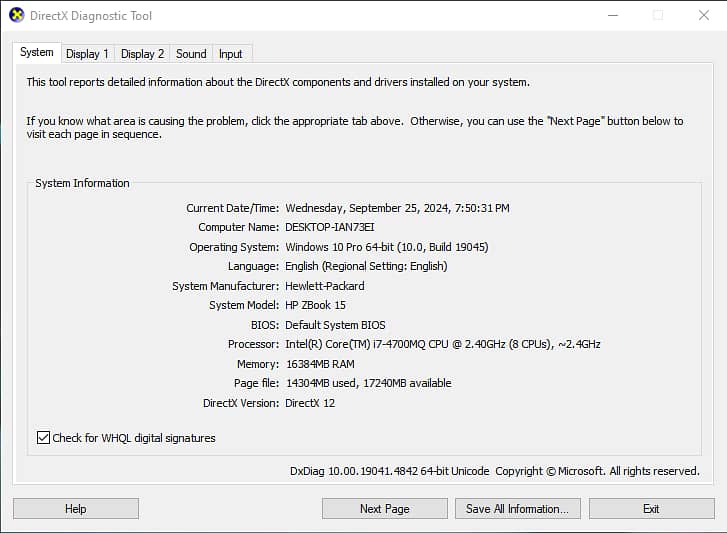Click the HP ZBook 15 system model value
This screenshot has width=727, height=533.
(315, 305)
